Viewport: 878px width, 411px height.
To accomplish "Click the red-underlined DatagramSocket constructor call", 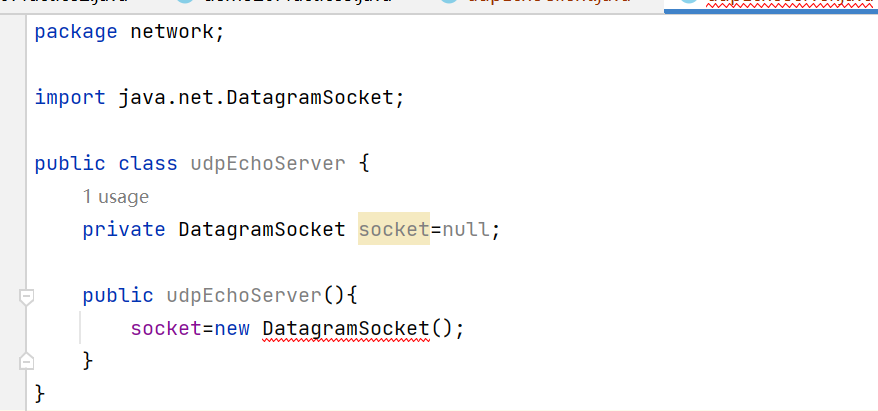I will tap(345, 329).
